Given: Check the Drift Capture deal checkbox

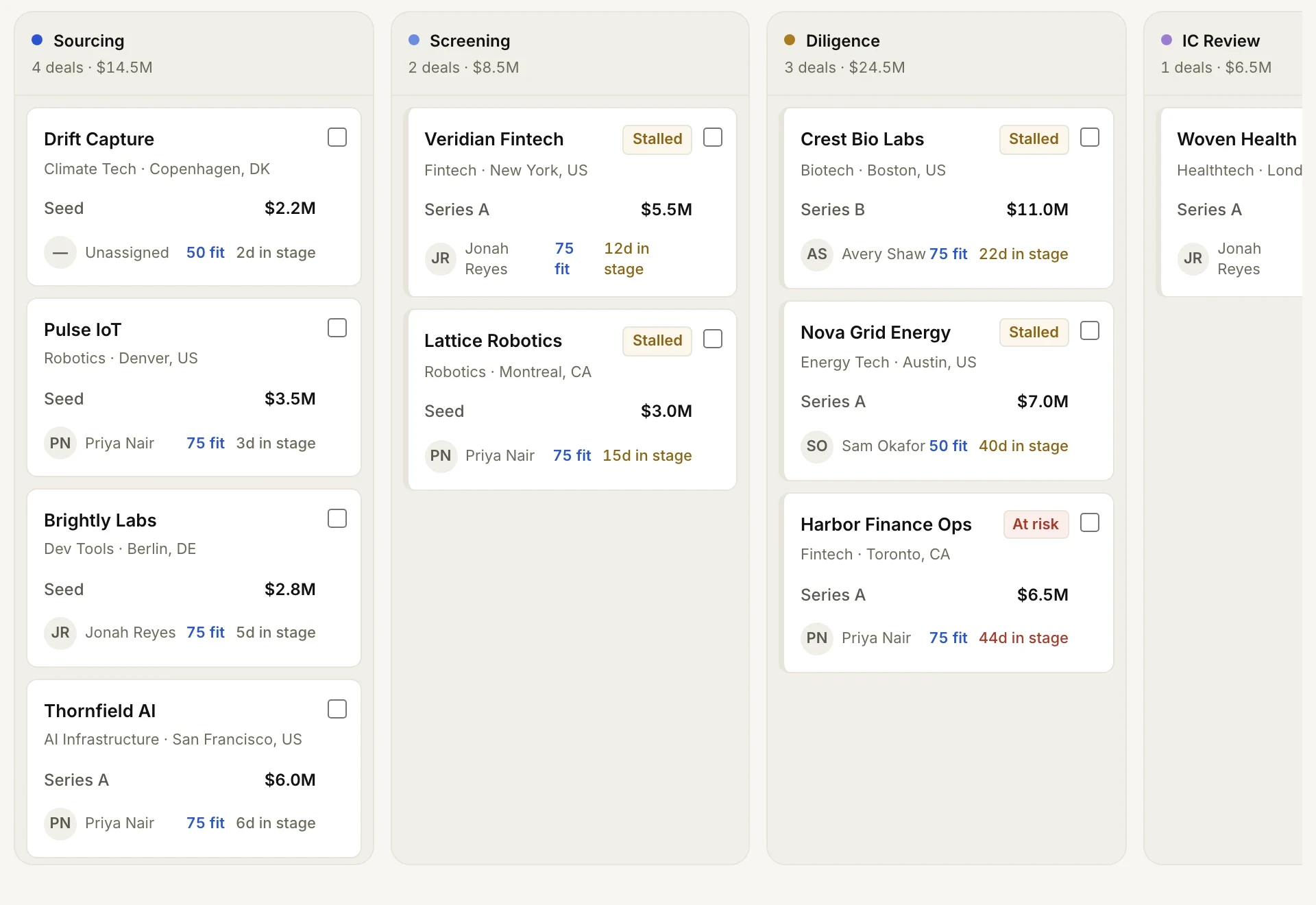Looking at the screenshot, I should point(337,137).
